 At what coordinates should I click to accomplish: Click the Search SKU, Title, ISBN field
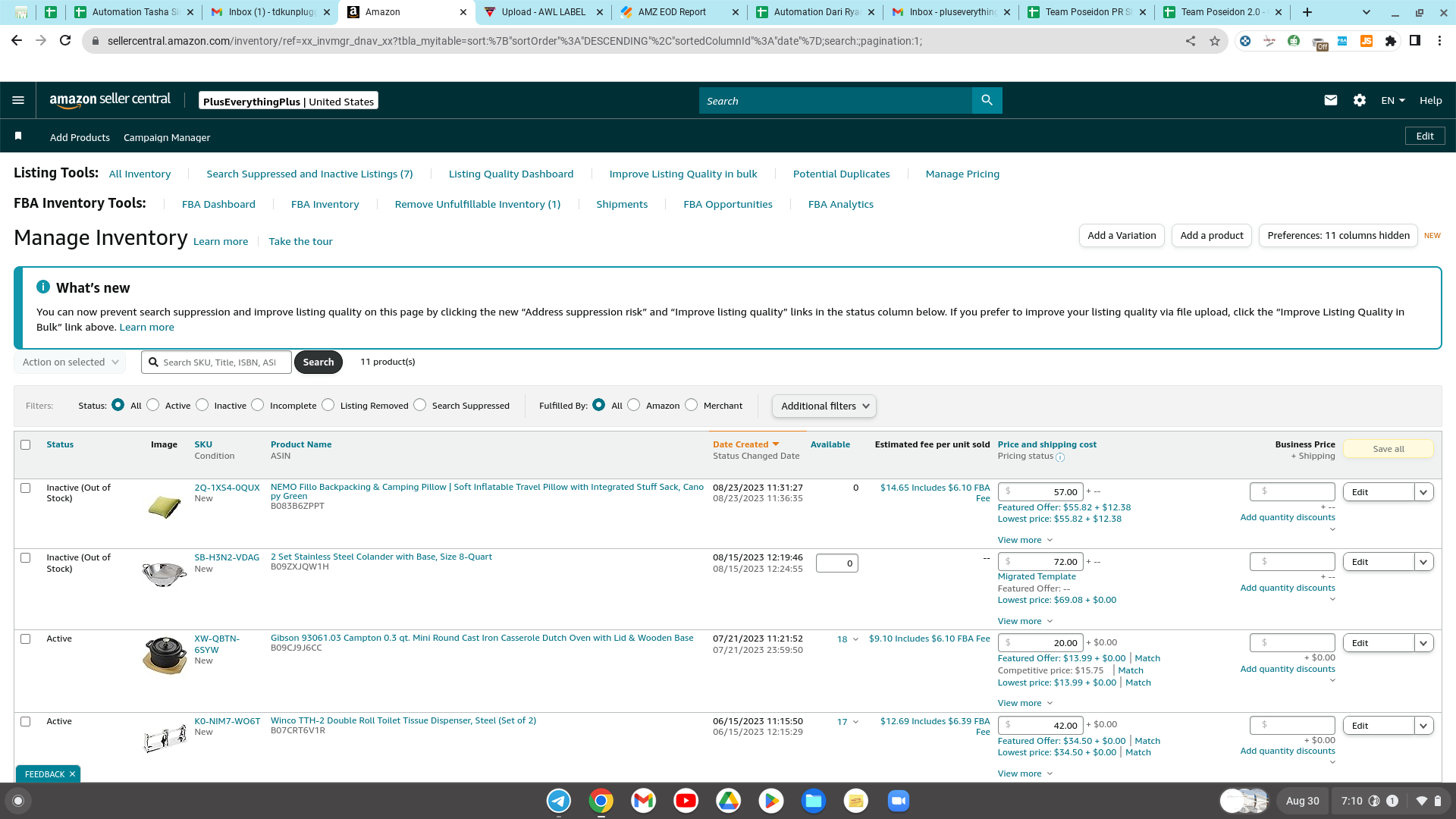point(216,362)
